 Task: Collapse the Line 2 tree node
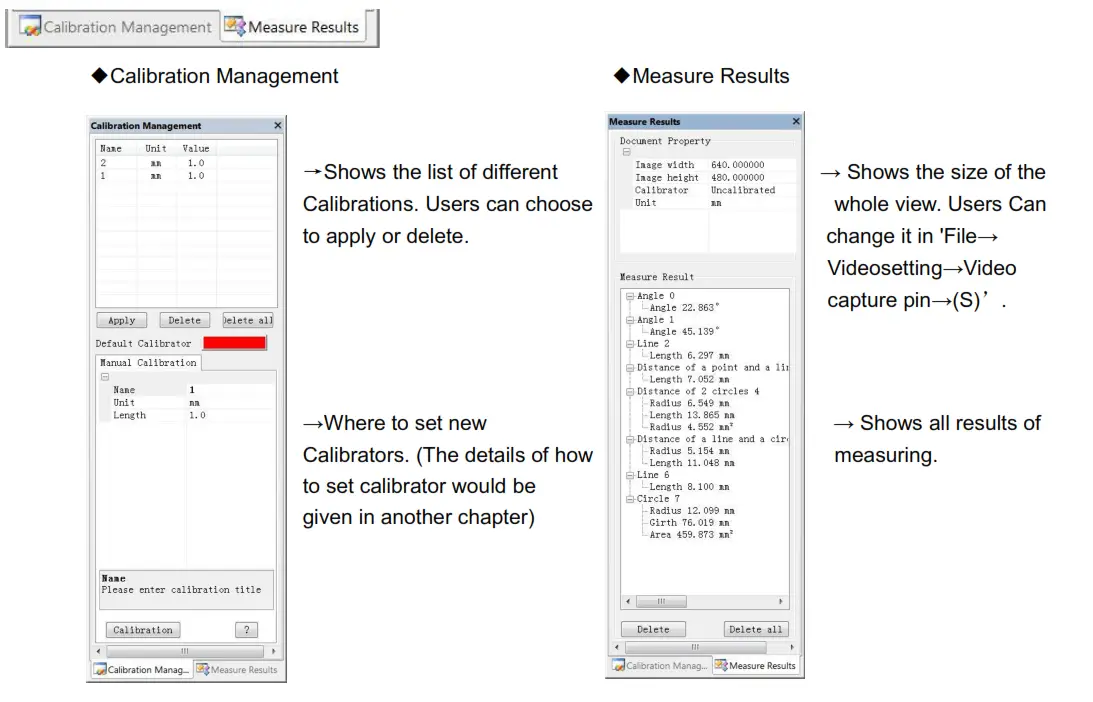(x=630, y=344)
